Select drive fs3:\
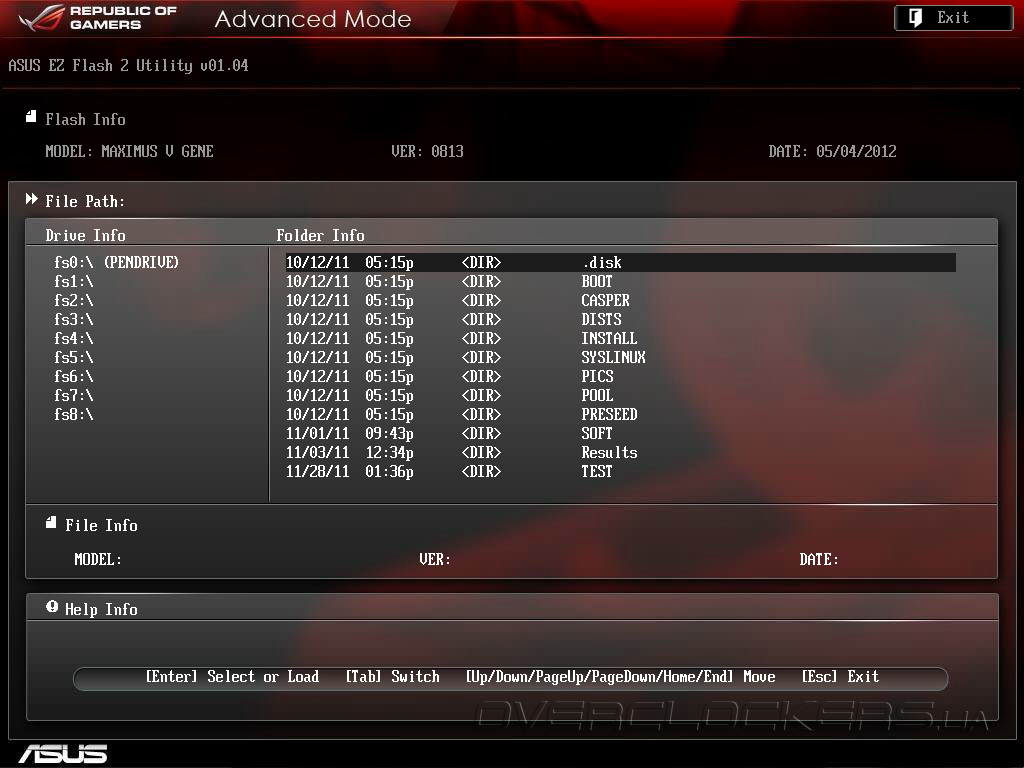The image size is (1024, 768). point(74,319)
